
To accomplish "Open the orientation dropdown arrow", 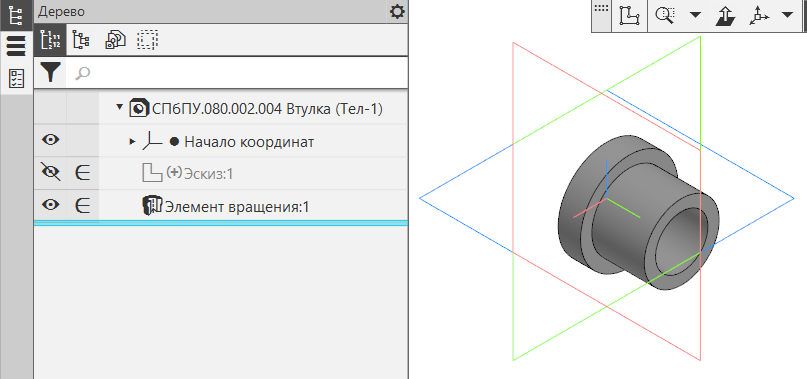I will 787,15.
